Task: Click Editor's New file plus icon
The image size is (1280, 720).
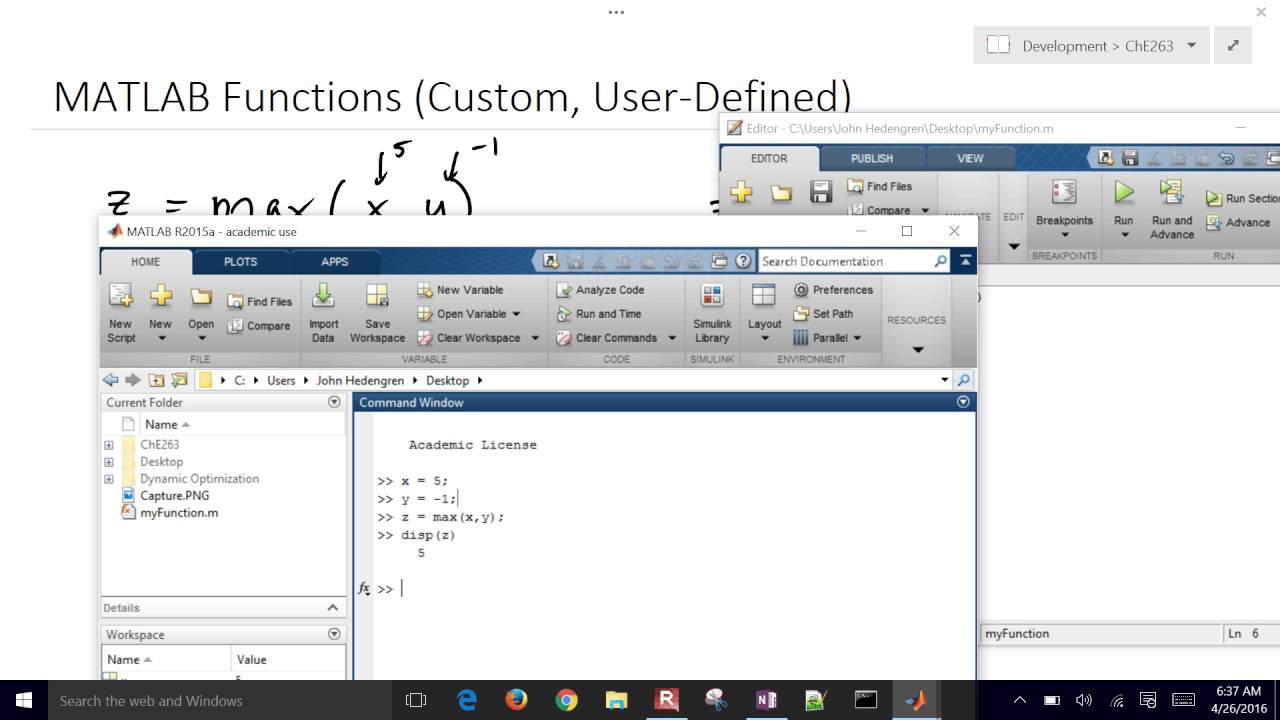Action: pyautogui.click(x=741, y=191)
